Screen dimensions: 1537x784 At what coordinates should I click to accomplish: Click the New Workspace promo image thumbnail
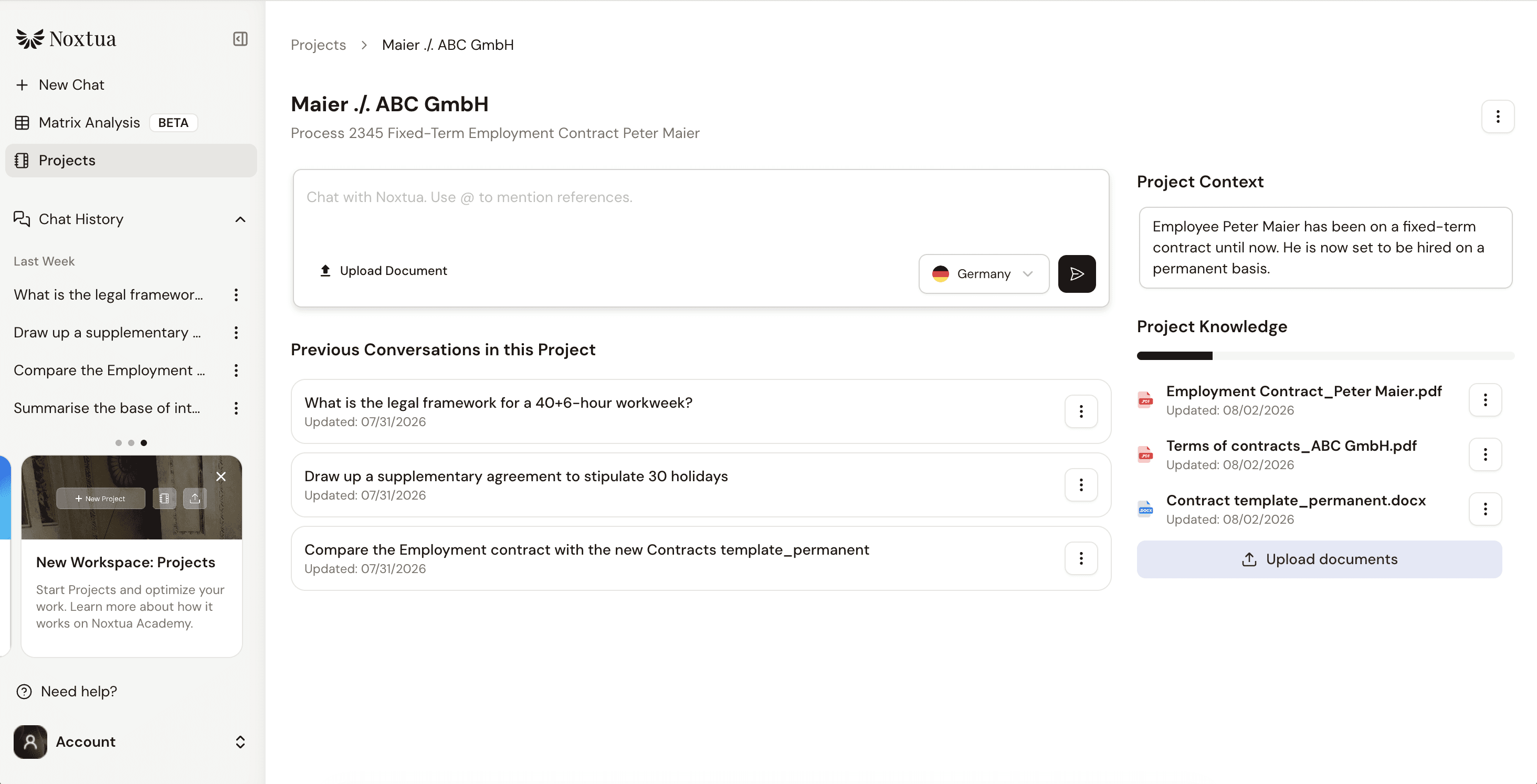point(131,497)
